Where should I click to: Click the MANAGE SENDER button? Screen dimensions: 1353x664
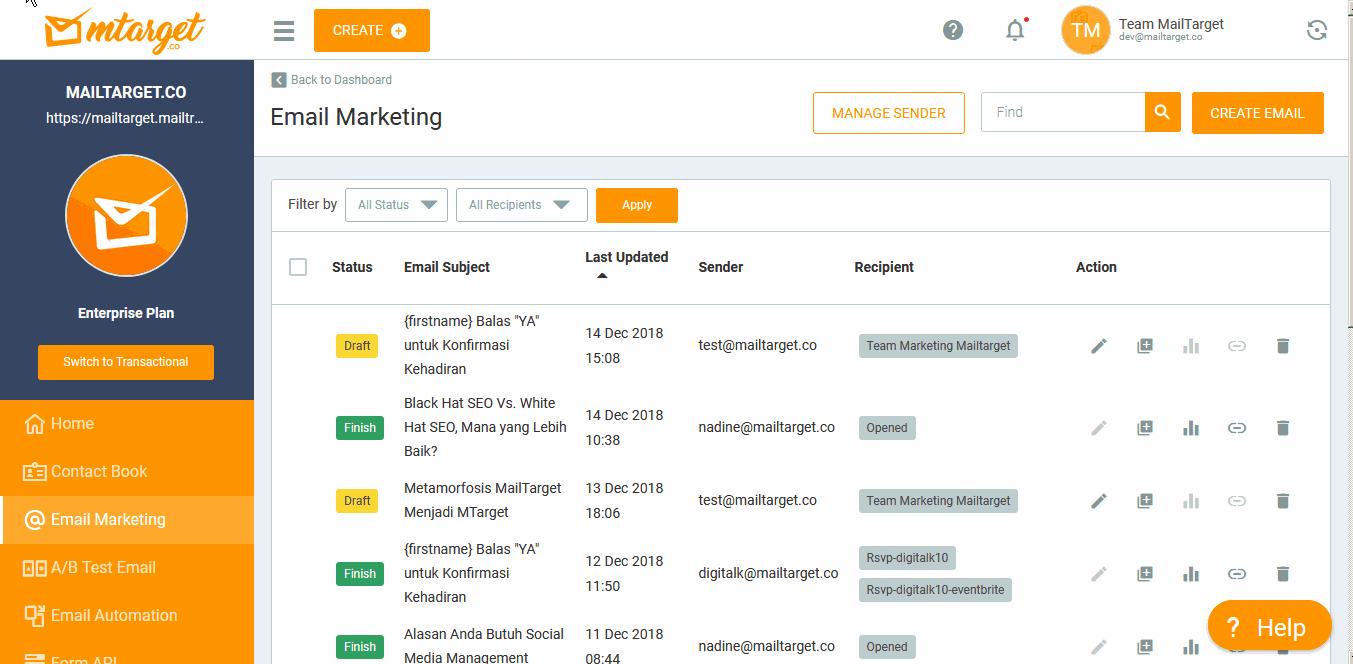(x=889, y=113)
